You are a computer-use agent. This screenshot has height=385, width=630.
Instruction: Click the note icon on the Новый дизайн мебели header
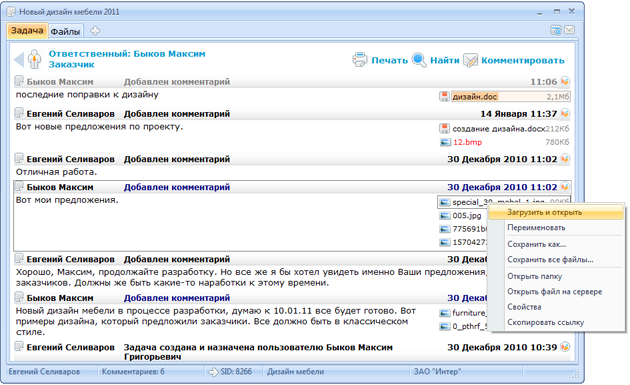point(19,297)
